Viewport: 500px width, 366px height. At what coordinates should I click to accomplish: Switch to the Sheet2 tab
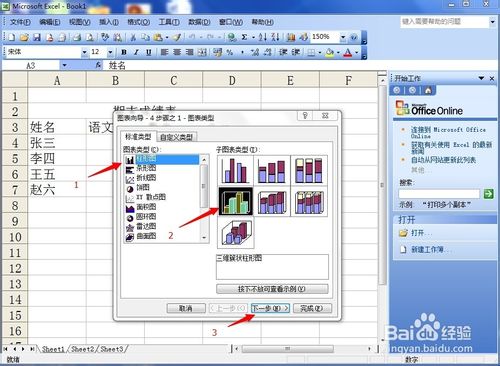coord(83,349)
